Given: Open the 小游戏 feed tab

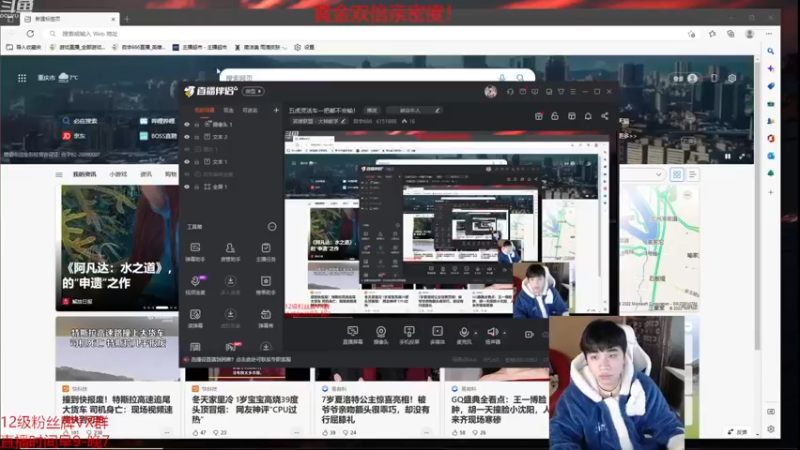Looking at the screenshot, I should click(x=118, y=174).
